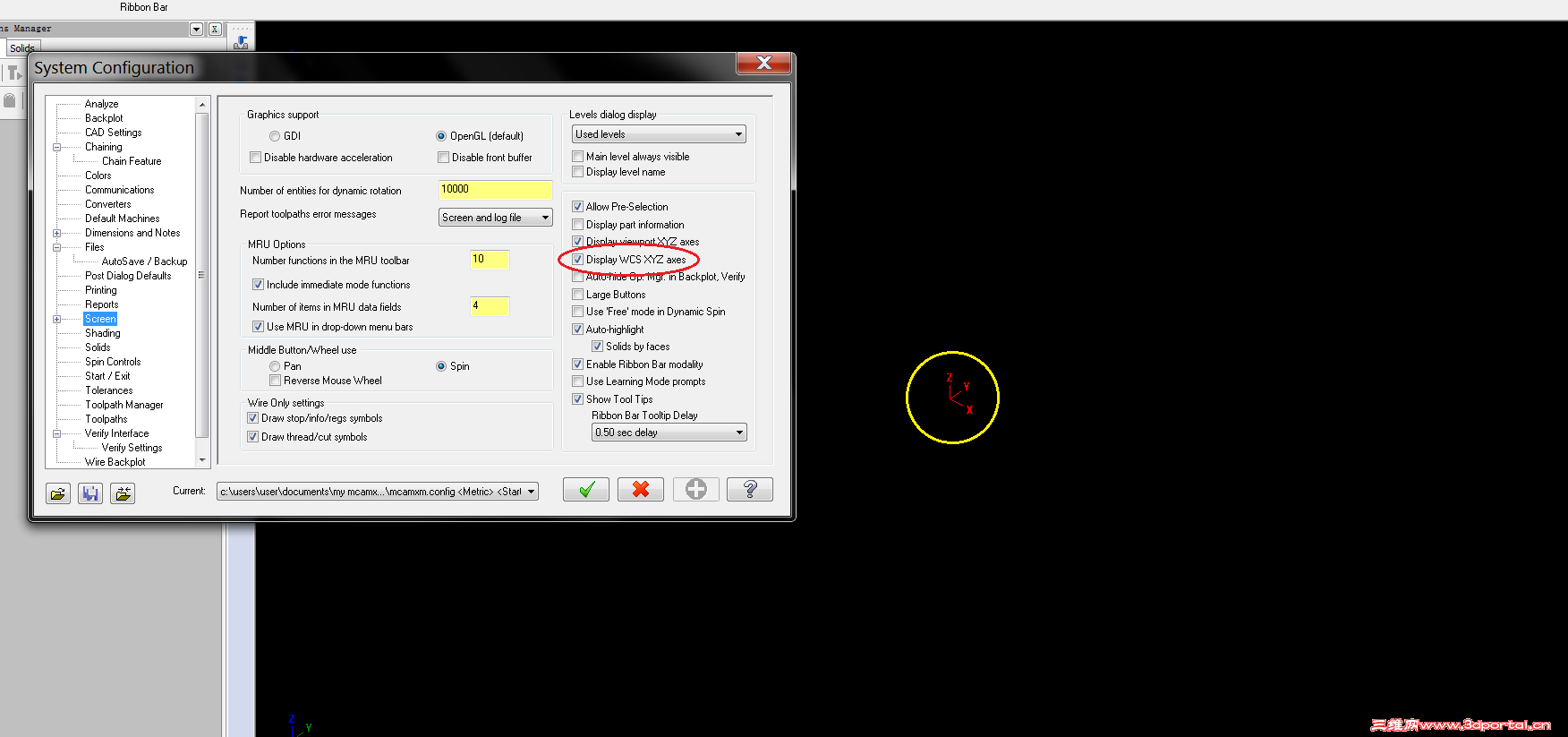Enable Disable hardware acceleration checkbox
This screenshot has width=1568, height=737.
coord(256,158)
